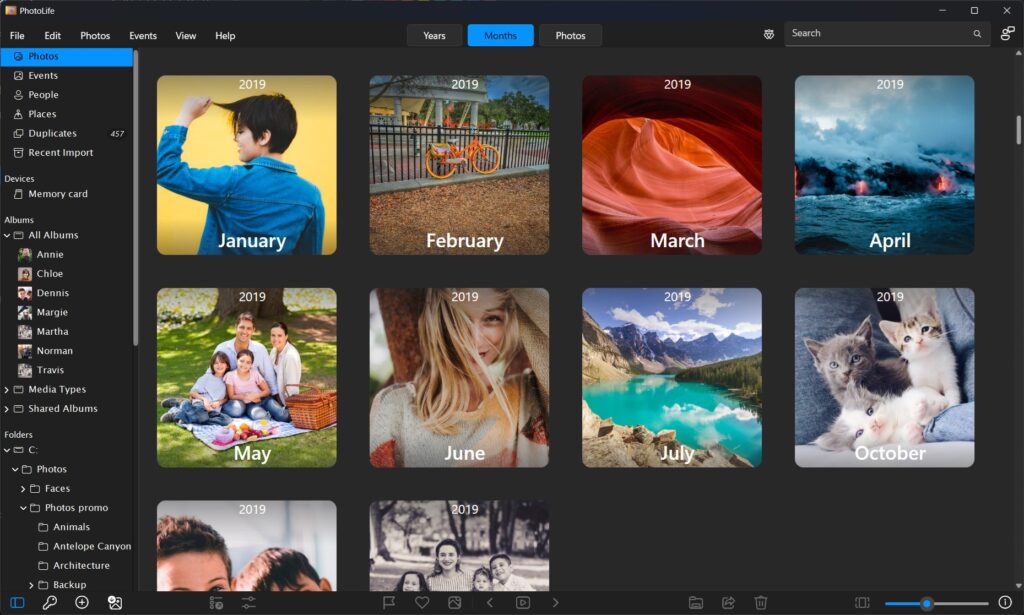Collapse the C: drive folder

tap(7, 450)
